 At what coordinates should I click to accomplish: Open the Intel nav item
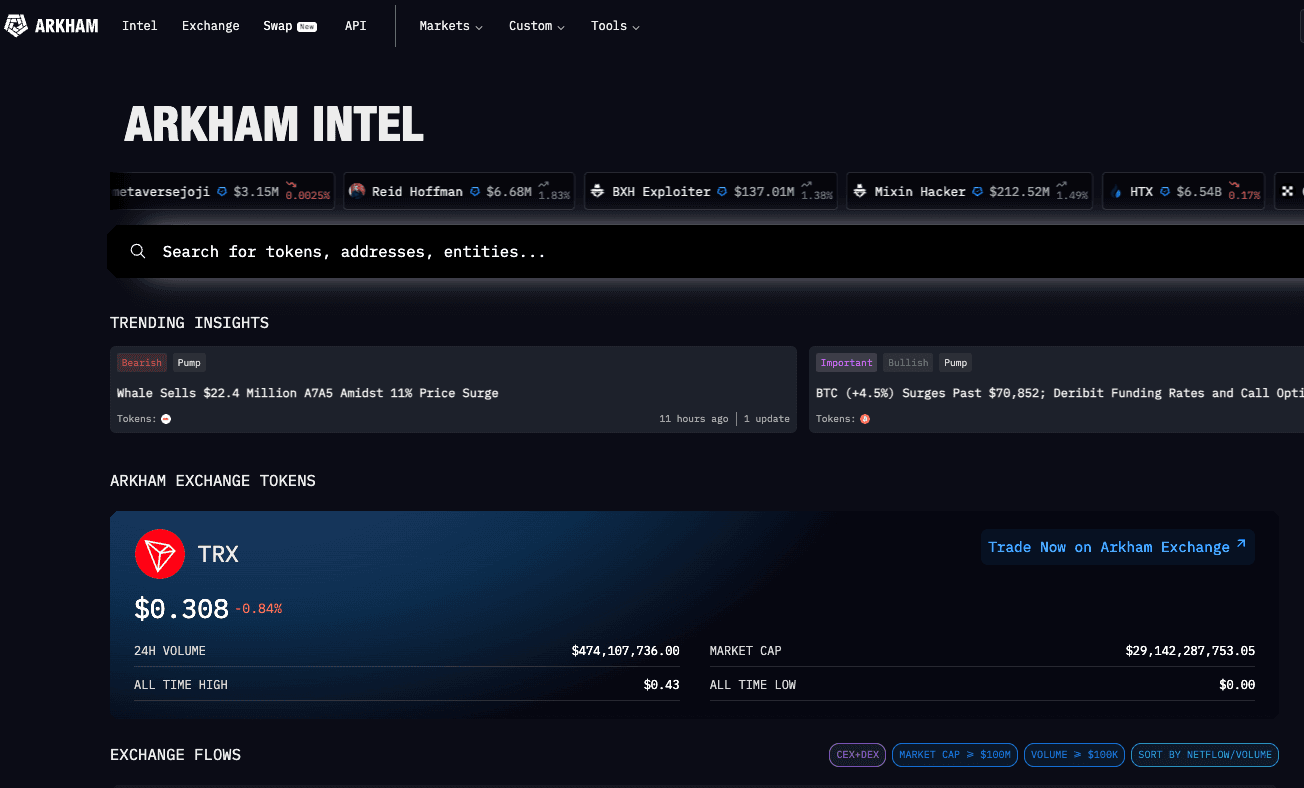140,26
